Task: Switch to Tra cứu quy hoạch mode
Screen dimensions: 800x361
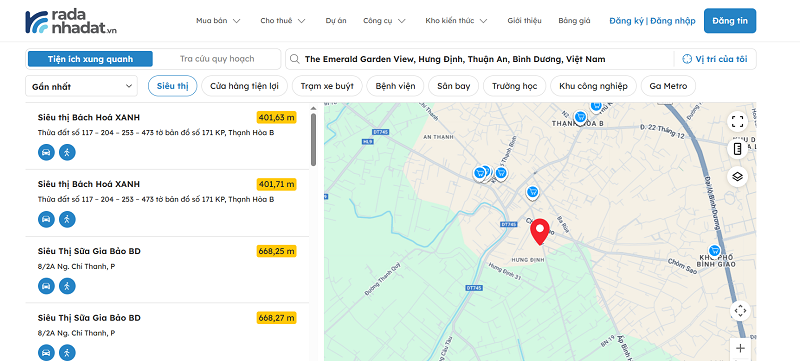Action: tap(217, 59)
